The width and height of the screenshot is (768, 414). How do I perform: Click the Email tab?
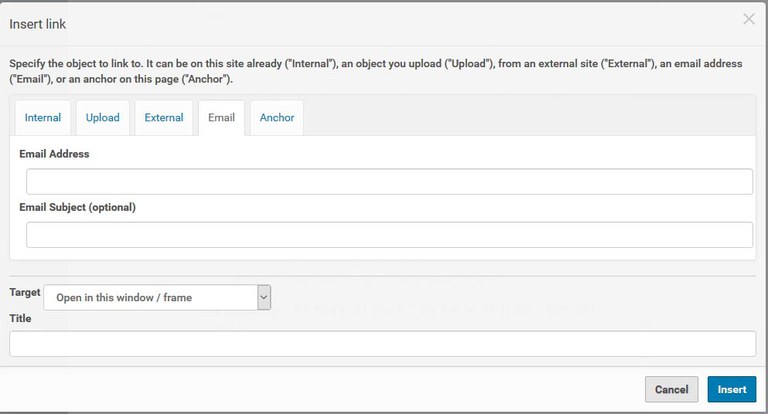click(221, 118)
